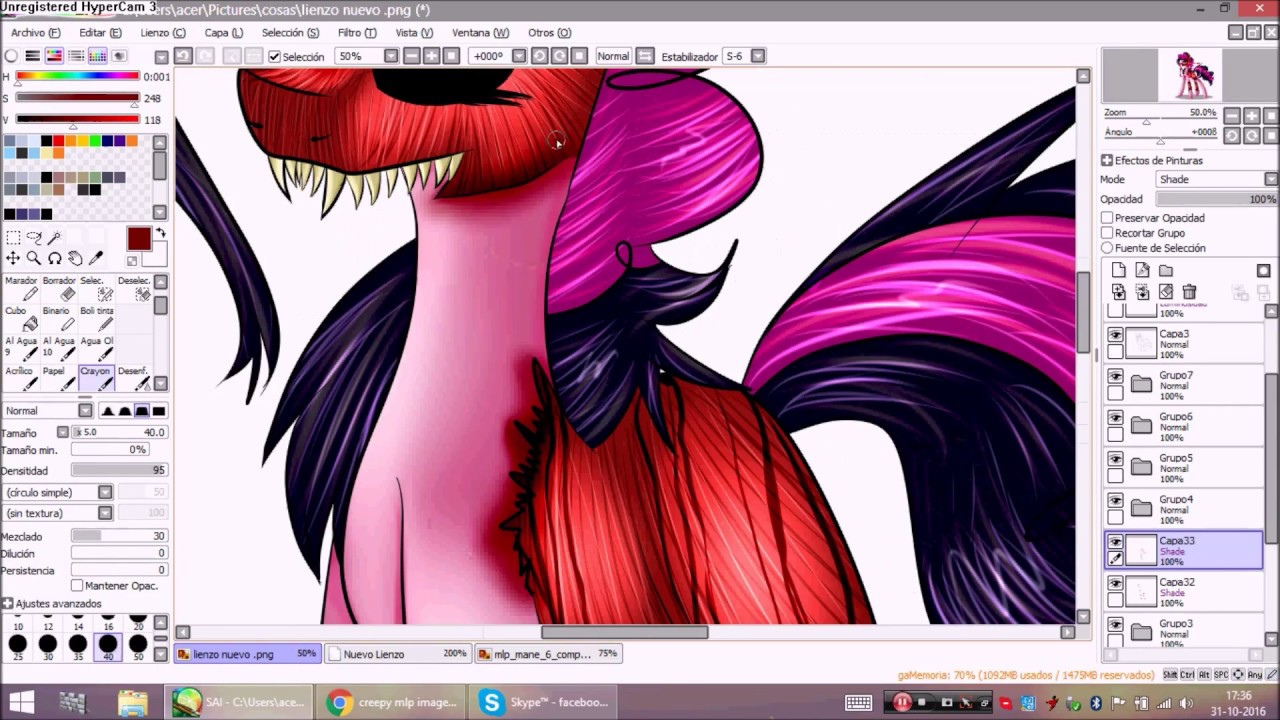Image resolution: width=1280 pixels, height=720 pixels.
Task: Flip canvas view horizontally icon
Action: pos(645,56)
